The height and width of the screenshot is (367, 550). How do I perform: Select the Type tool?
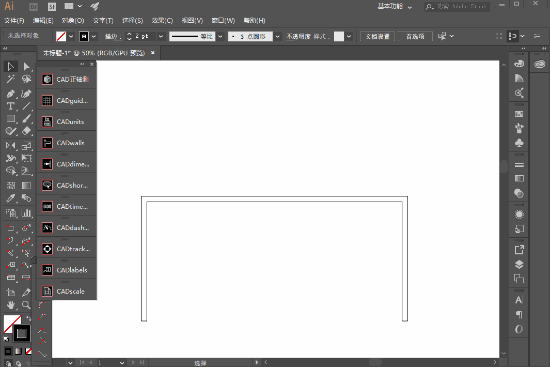[11, 106]
